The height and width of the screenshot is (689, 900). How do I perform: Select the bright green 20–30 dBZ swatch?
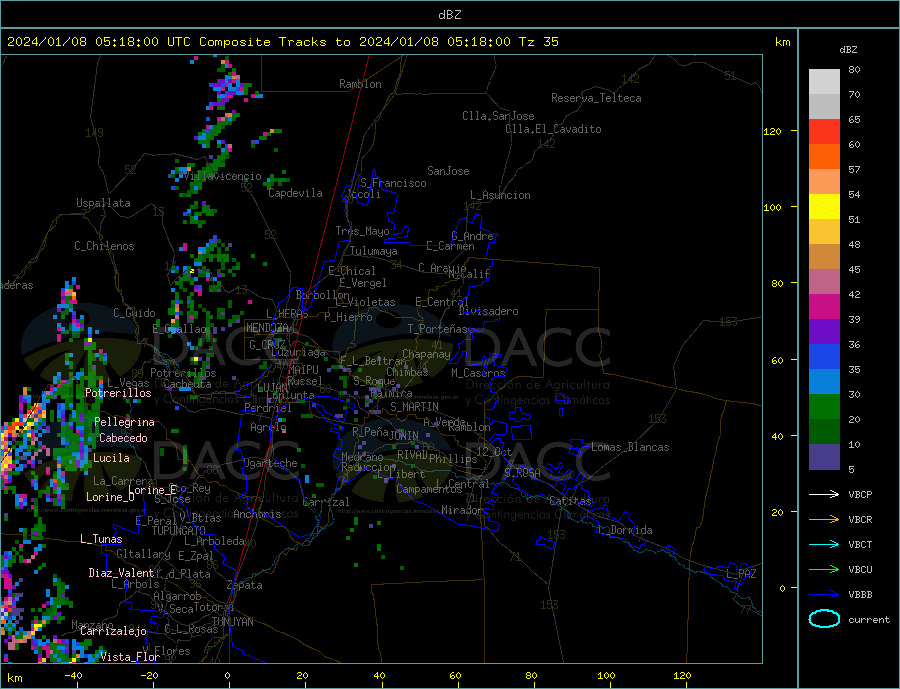[x=824, y=407]
